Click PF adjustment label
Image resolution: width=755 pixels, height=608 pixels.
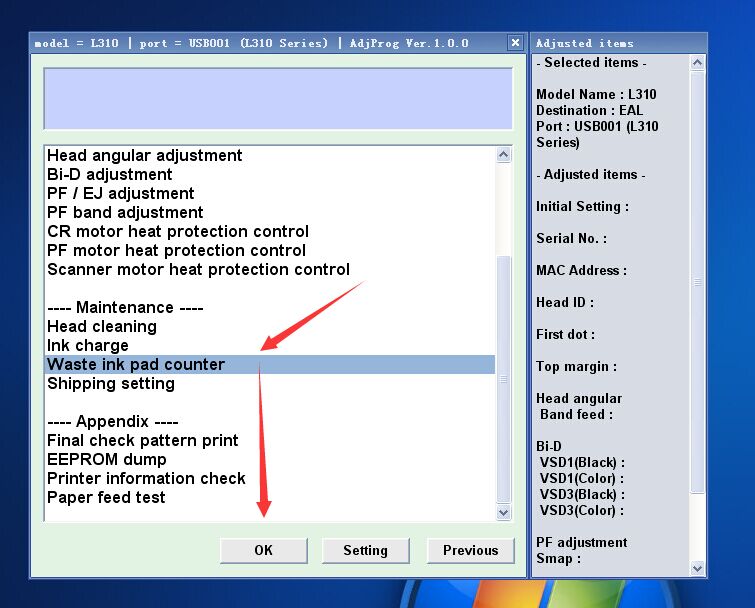[582, 543]
